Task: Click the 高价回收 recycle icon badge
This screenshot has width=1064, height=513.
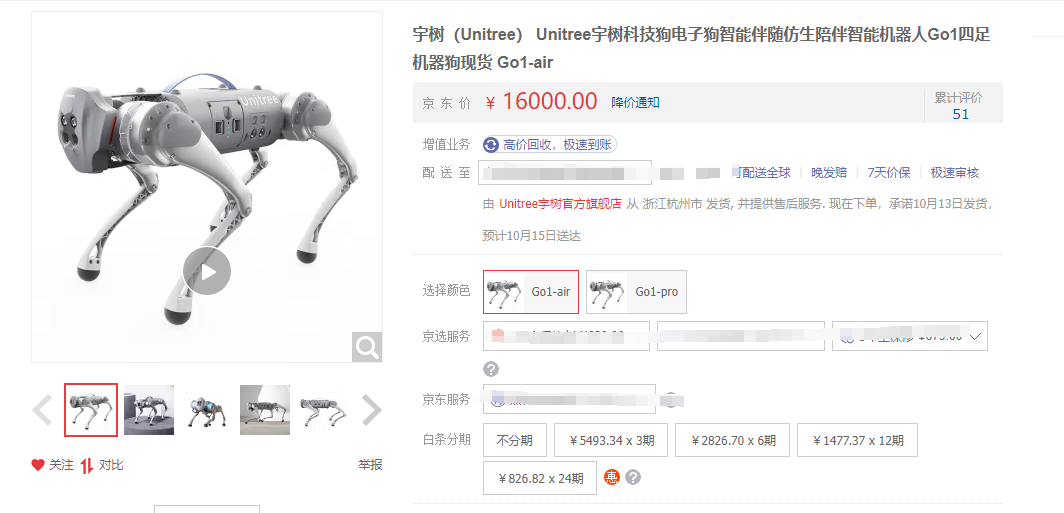Action: tap(491, 145)
